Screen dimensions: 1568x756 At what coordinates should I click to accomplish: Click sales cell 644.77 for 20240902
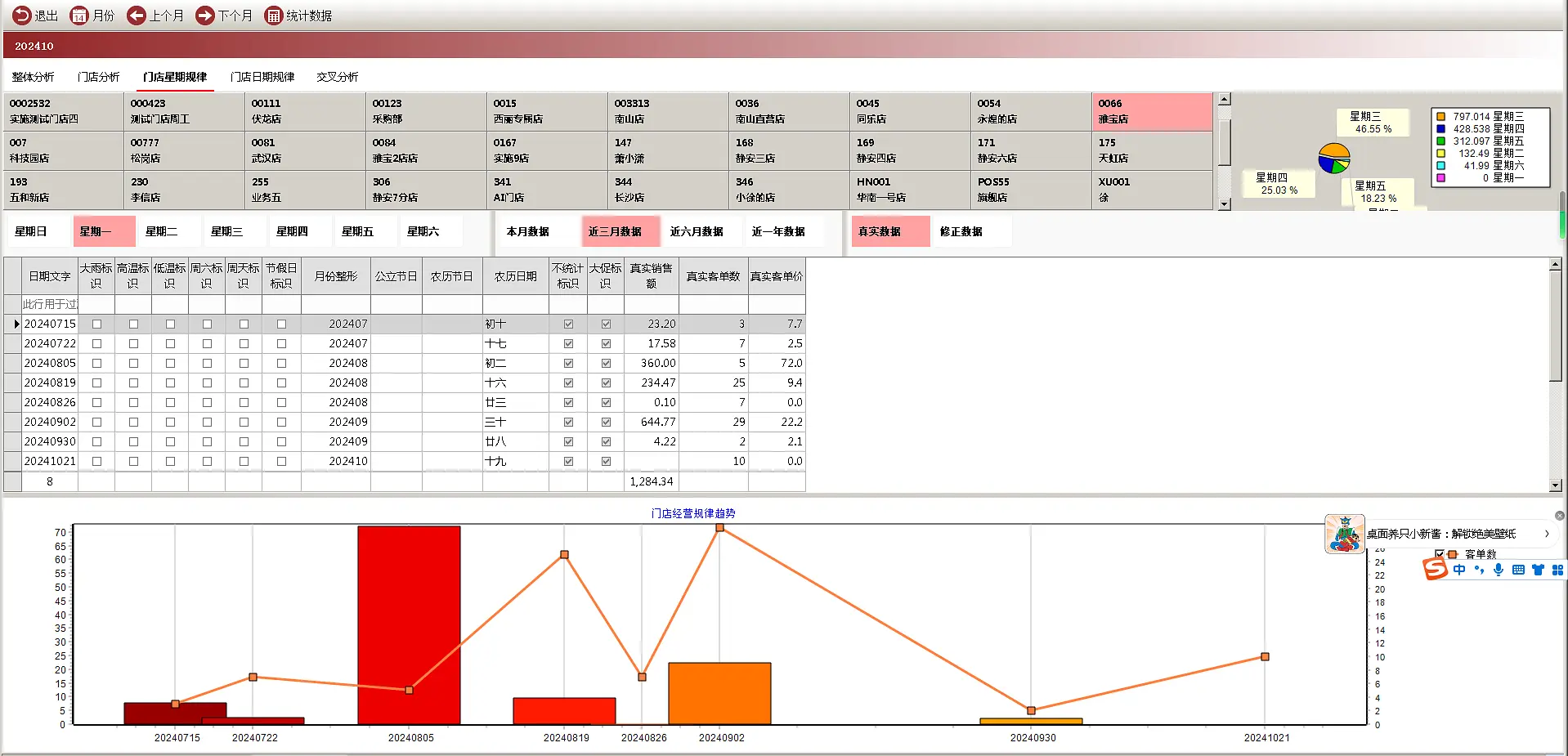651,422
